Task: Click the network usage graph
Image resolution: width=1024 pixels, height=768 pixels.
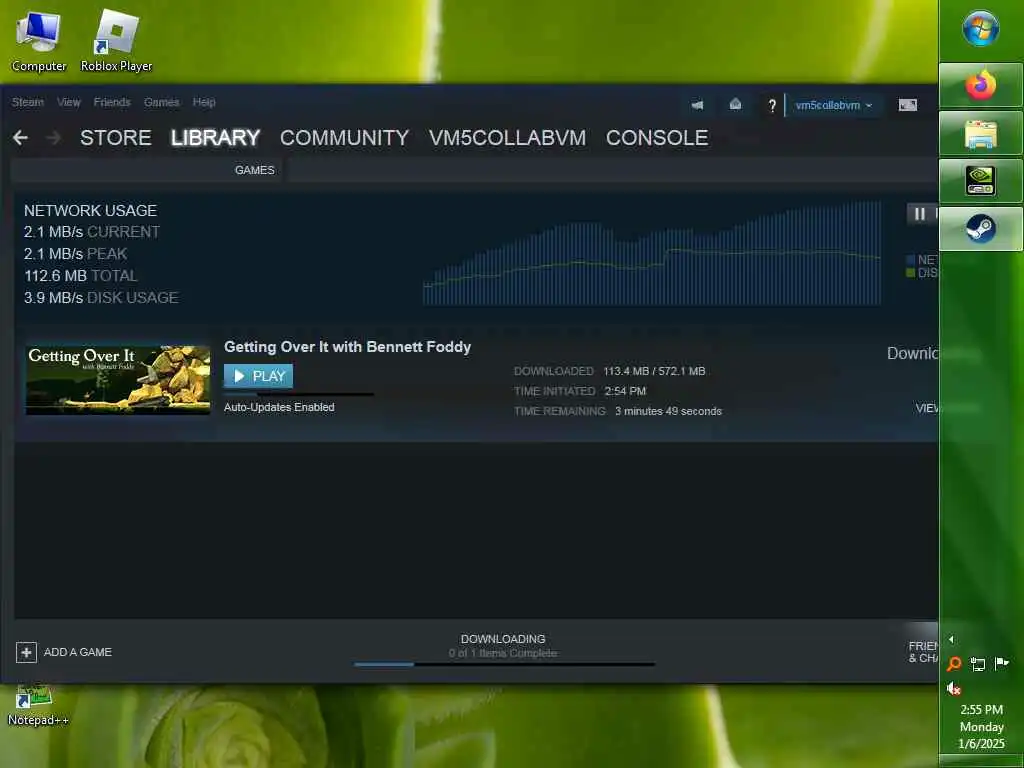Action: coord(652,253)
